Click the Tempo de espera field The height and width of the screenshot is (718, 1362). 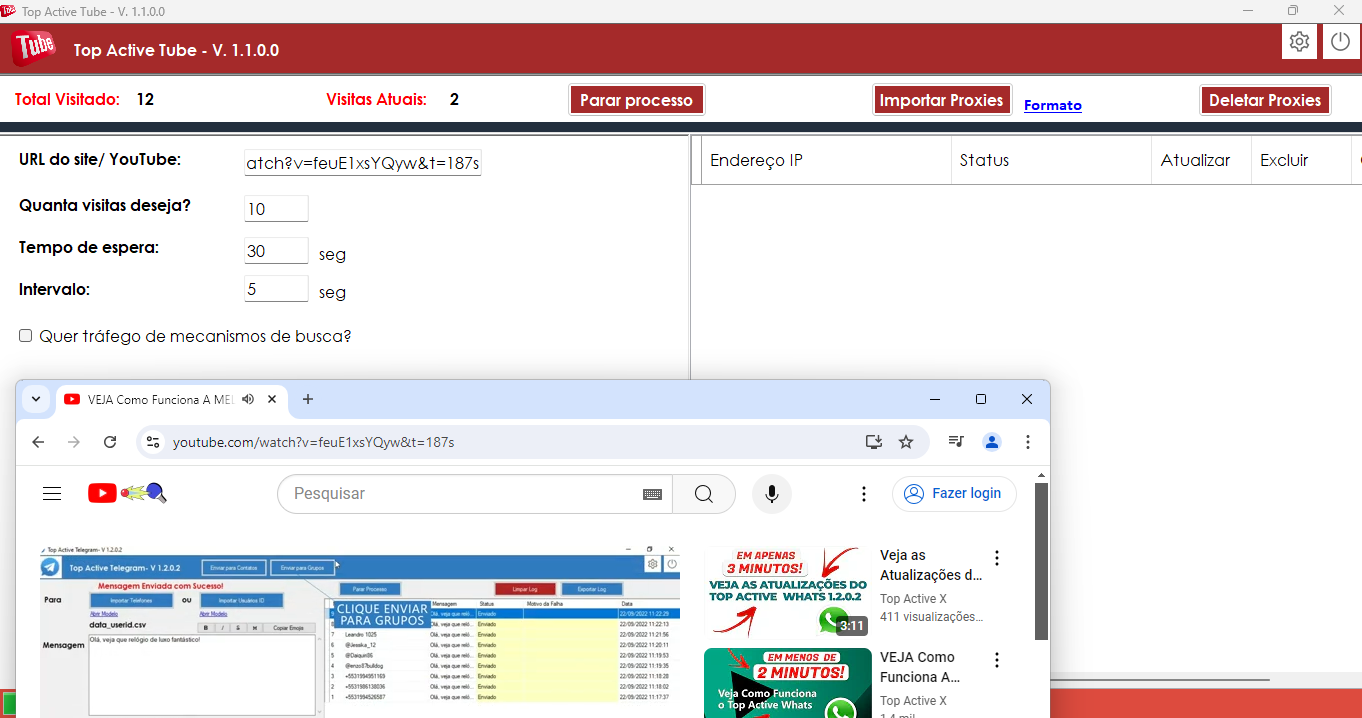(276, 251)
